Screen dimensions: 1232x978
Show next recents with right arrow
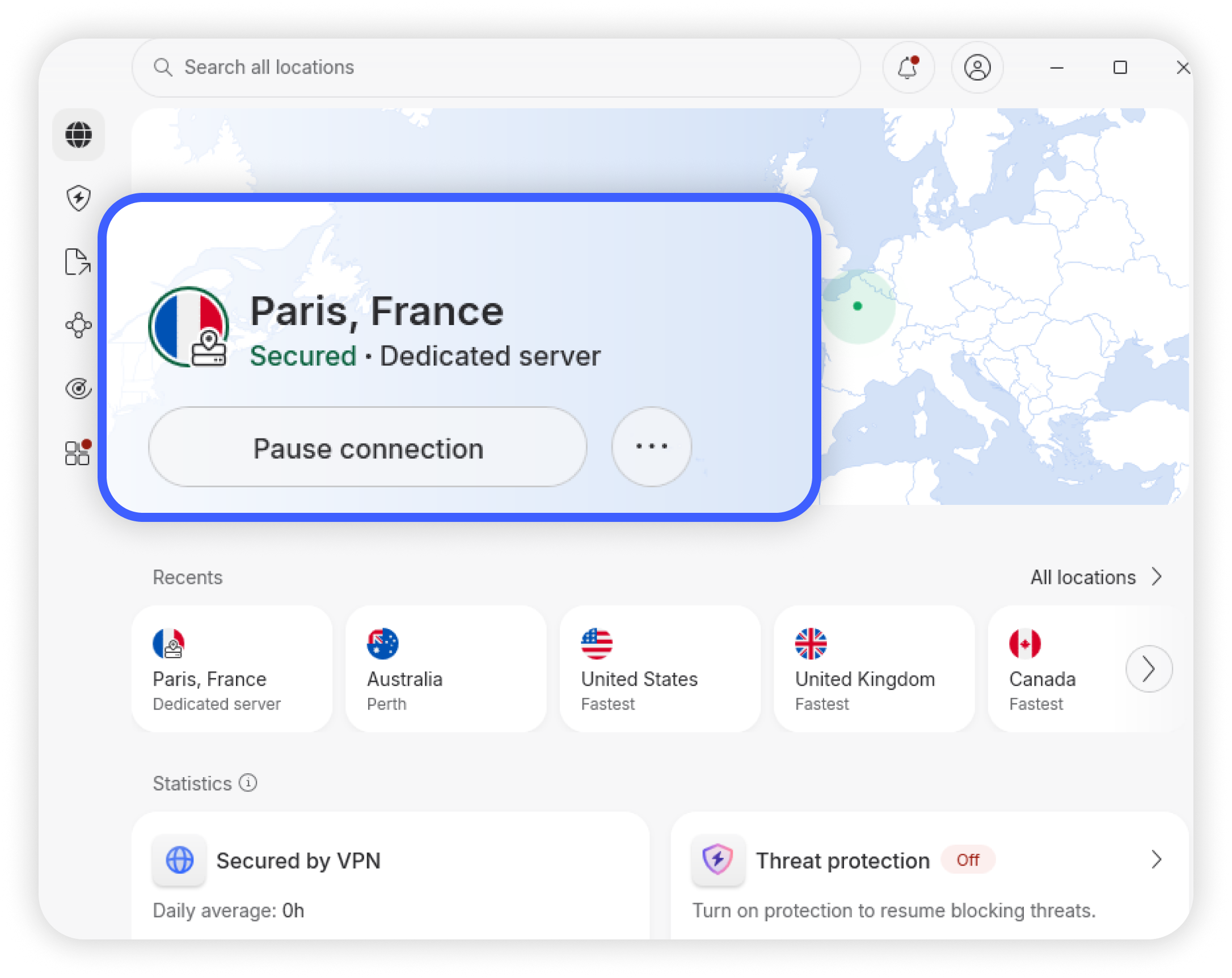[1149, 669]
